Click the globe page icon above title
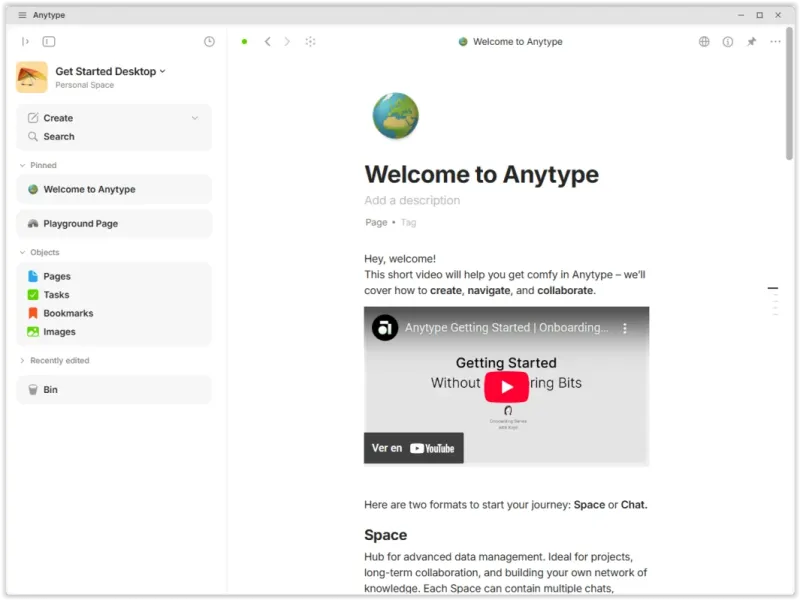This screenshot has height=600, width=800. click(395, 115)
